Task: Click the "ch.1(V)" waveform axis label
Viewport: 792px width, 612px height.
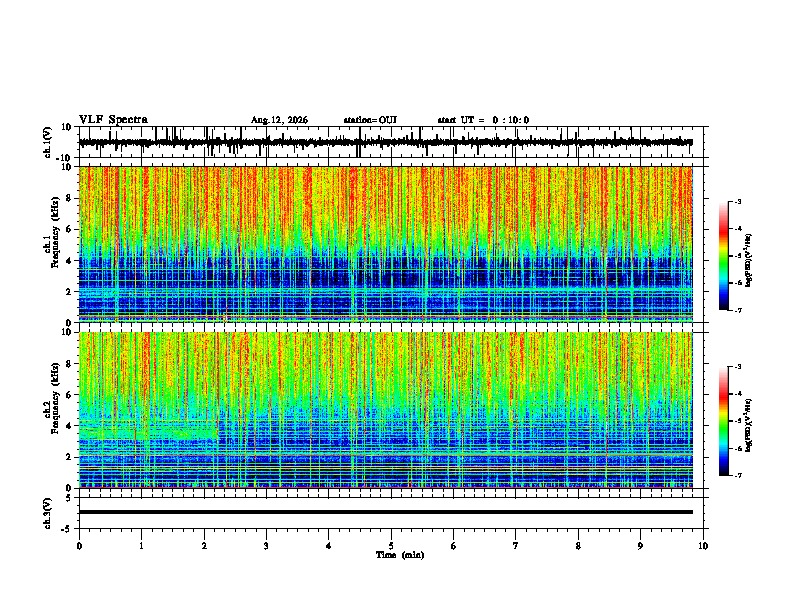Action: [x=48, y=142]
